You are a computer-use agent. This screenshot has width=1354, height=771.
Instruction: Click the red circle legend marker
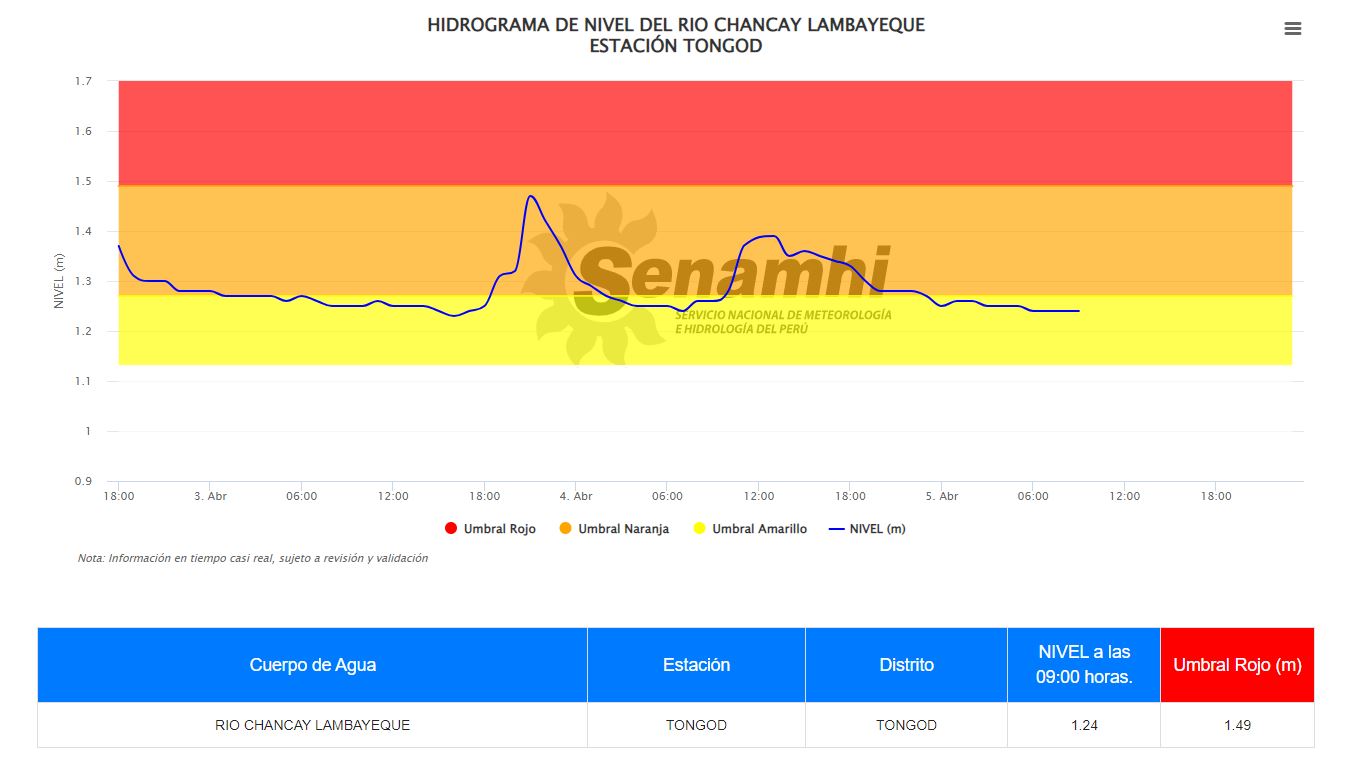[451, 529]
